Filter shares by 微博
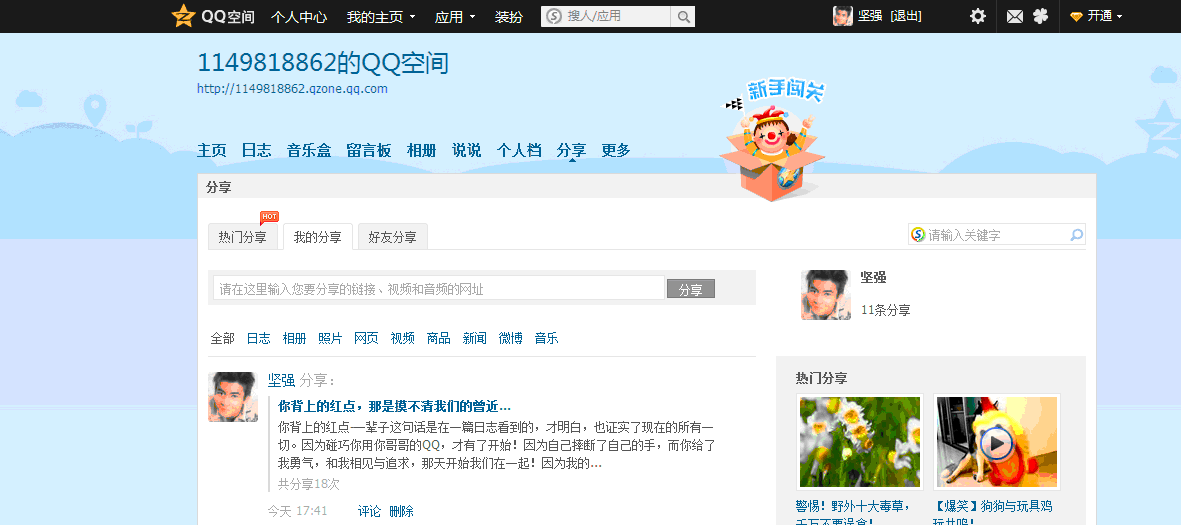 pyautogui.click(x=511, y=338)
